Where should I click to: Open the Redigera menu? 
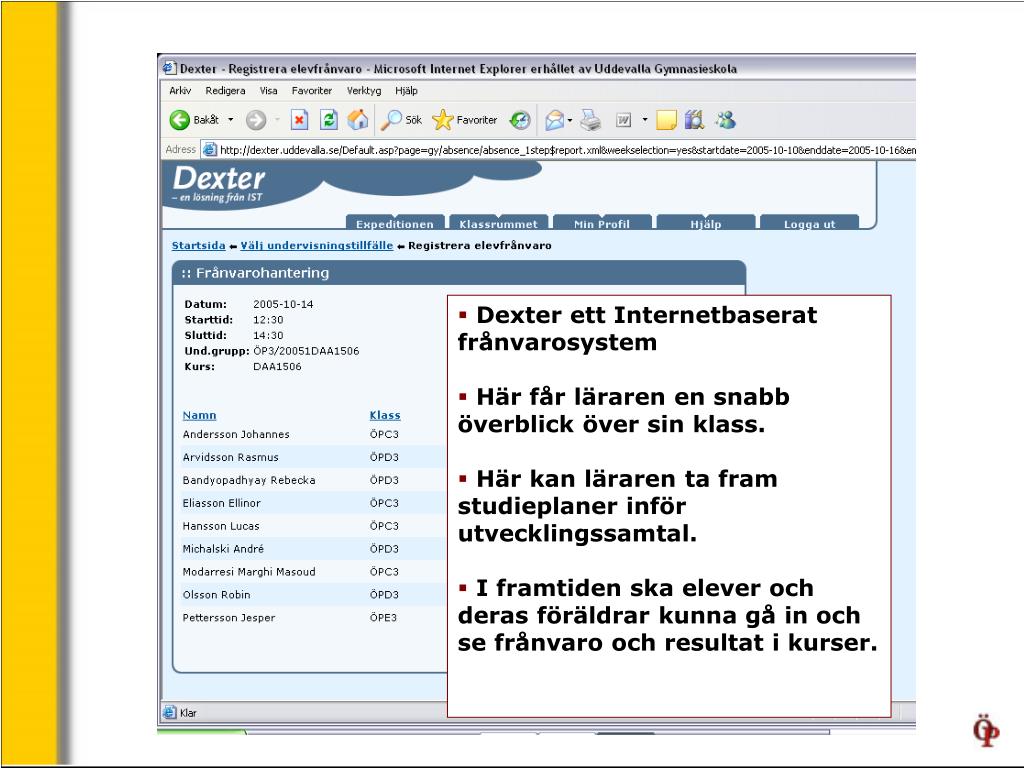(x=225, y=91)
